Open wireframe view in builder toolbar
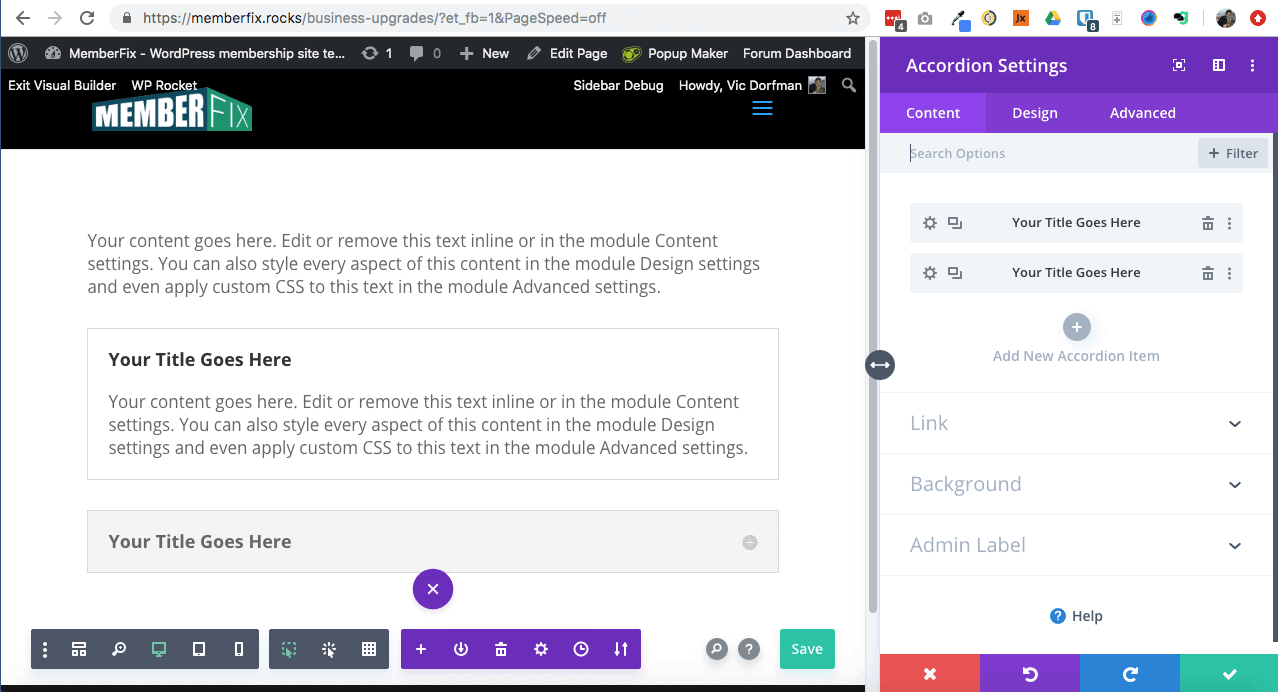The height and width of the screenshot is (692, 1278). (x=79, y=649)
